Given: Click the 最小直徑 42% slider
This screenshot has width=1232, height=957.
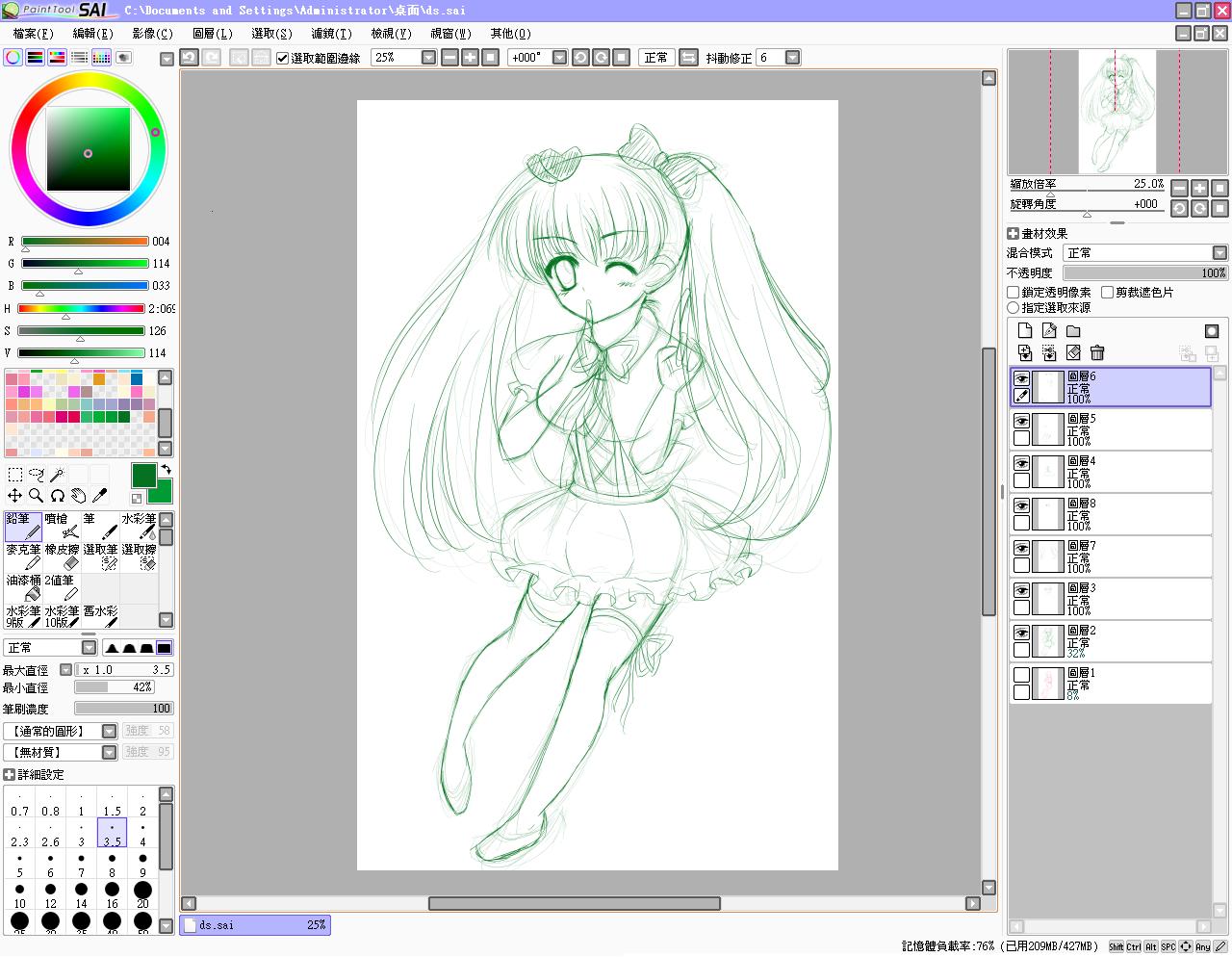Looking at the screenshot, I should click(114, 687).
